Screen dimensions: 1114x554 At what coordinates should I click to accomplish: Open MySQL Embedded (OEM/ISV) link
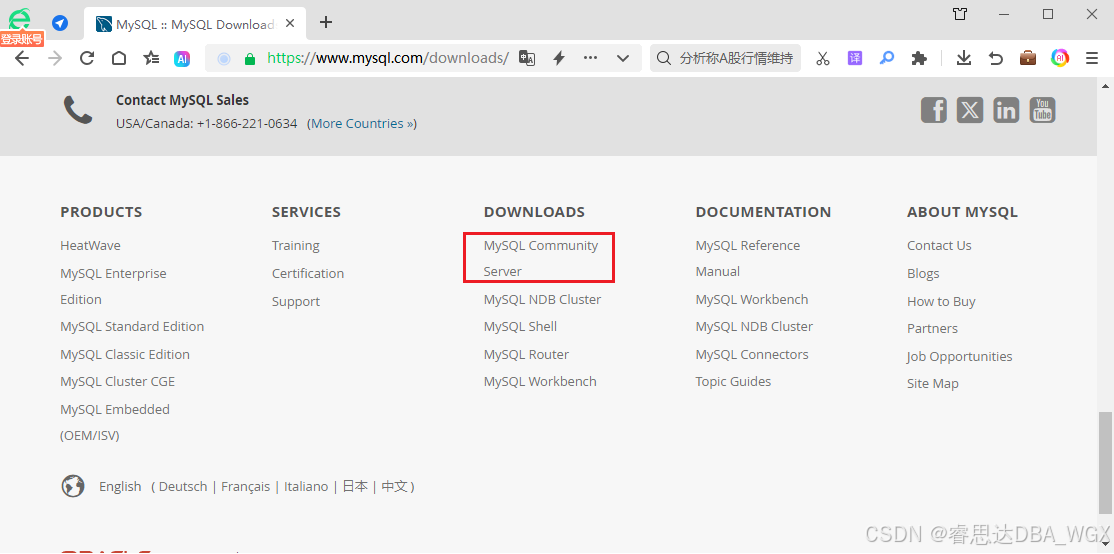[x=115, y=423]
